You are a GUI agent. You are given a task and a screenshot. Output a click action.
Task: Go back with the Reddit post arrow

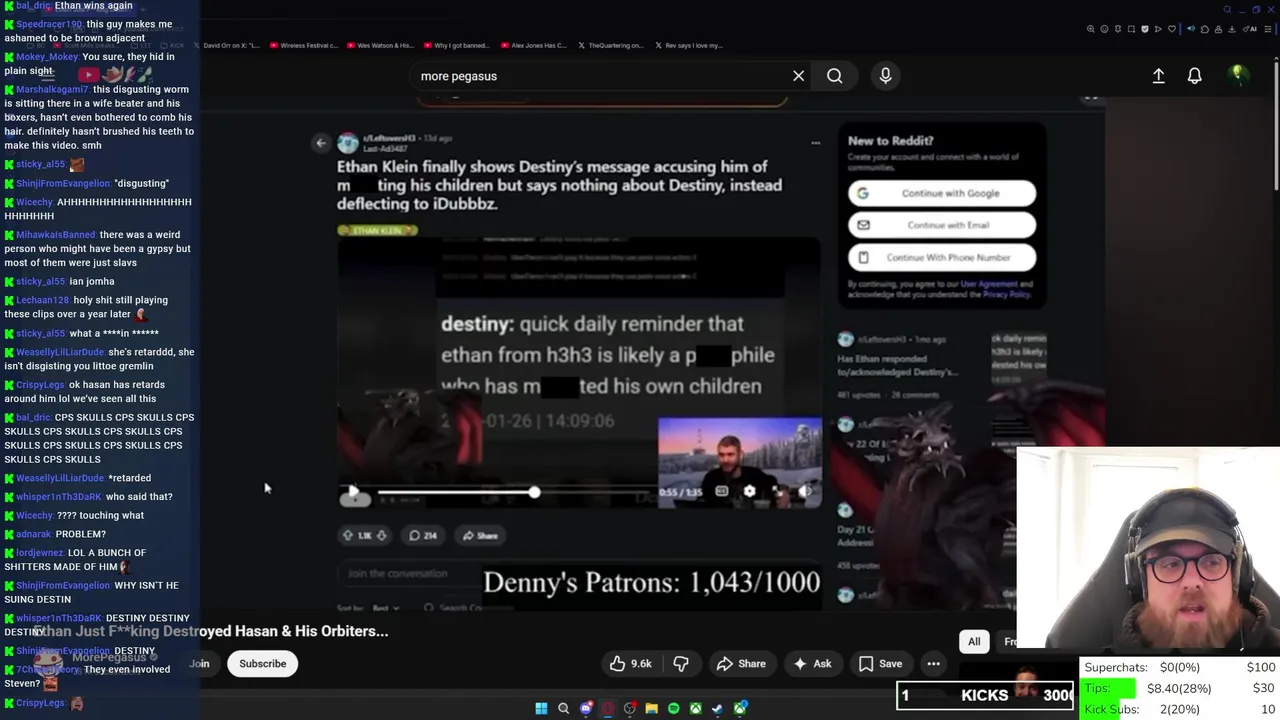(320, 143)
